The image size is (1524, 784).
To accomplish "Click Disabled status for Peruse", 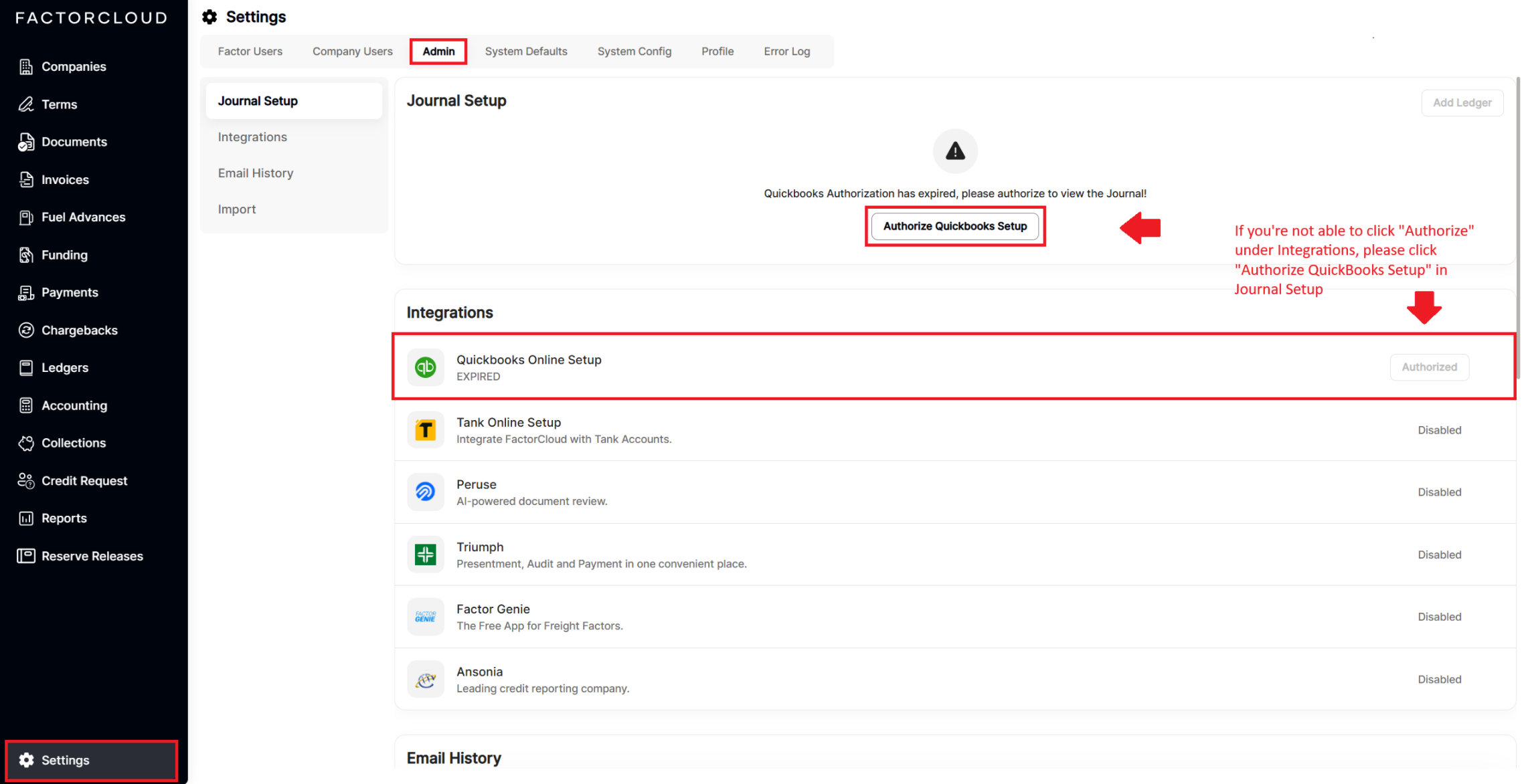I will coord(1440,492).
